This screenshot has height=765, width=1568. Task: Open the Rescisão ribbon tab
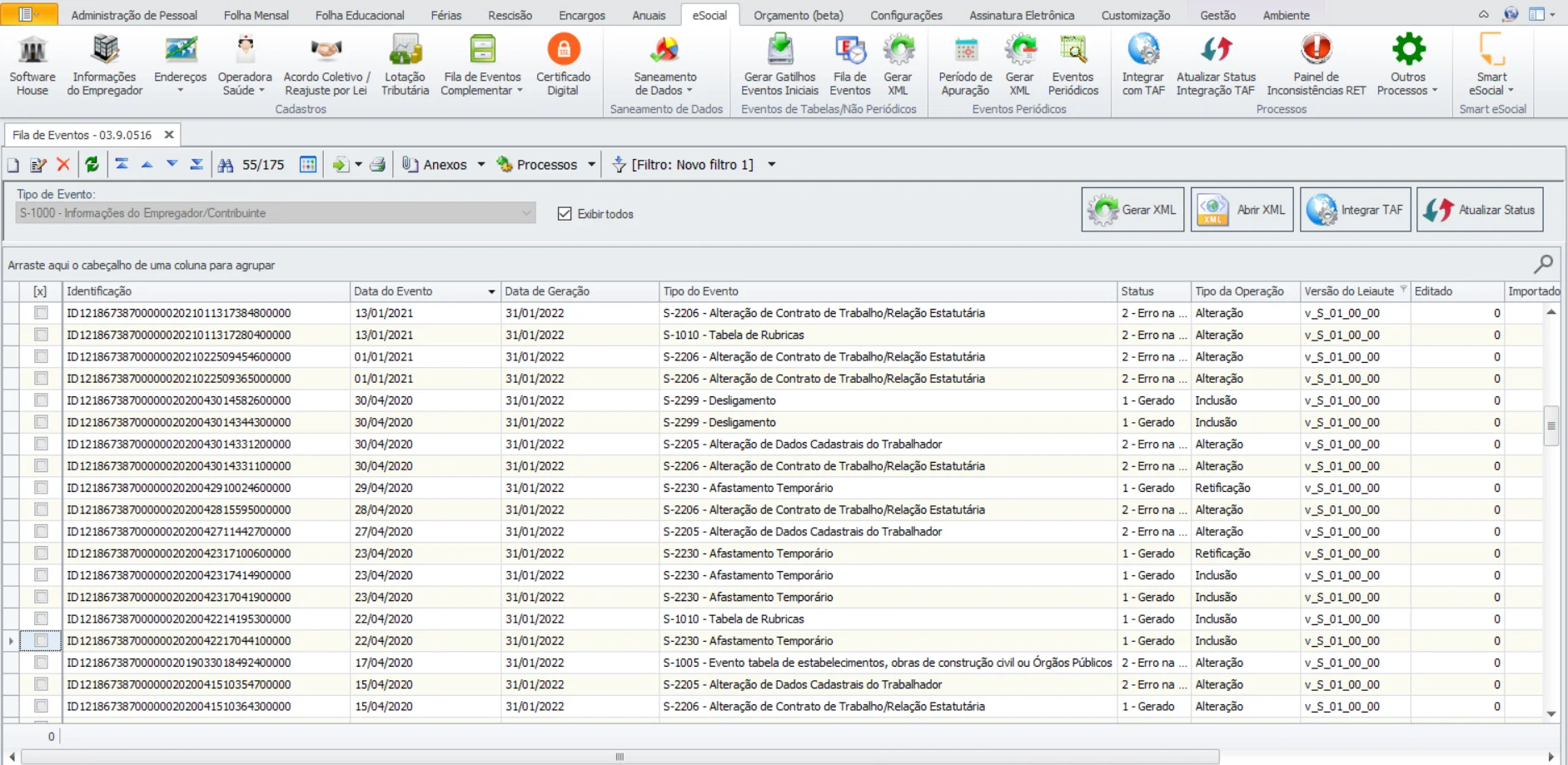coord(510,15)
